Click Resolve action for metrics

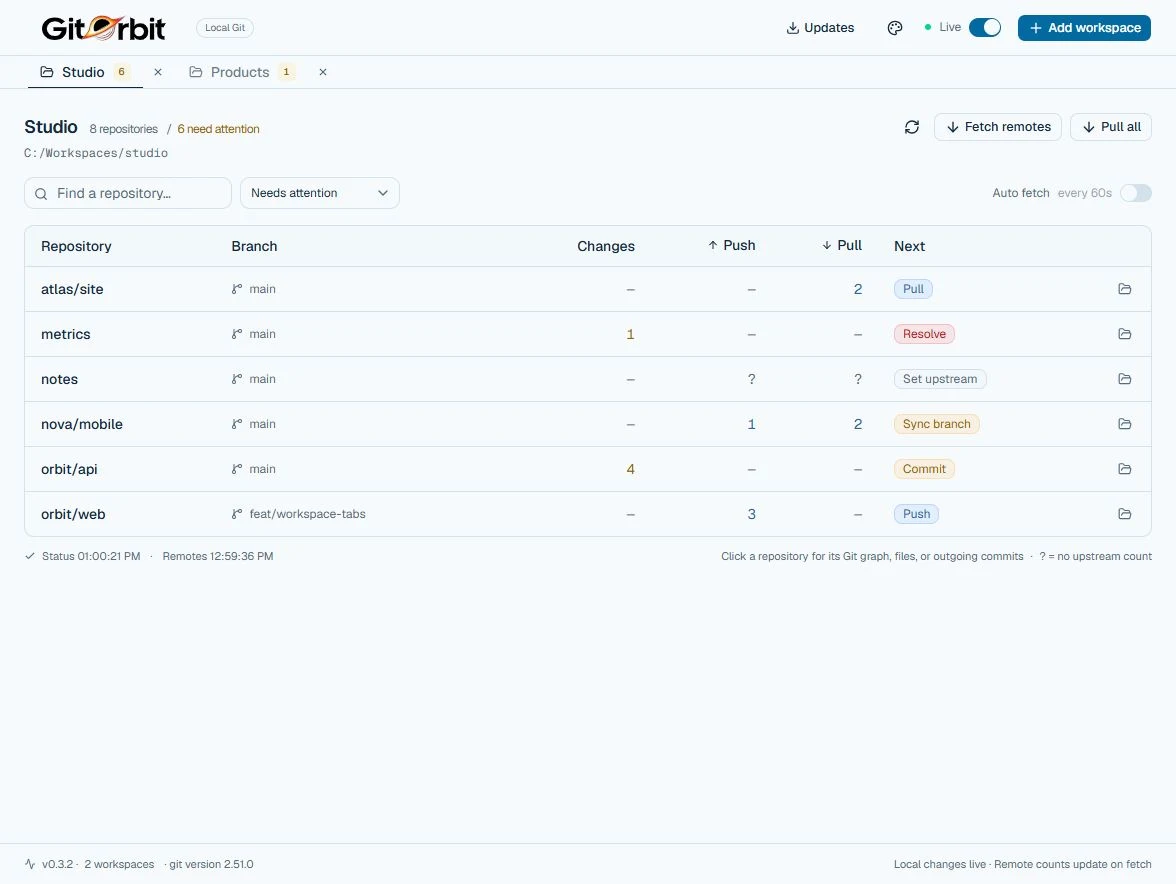(x=924, y=334)
